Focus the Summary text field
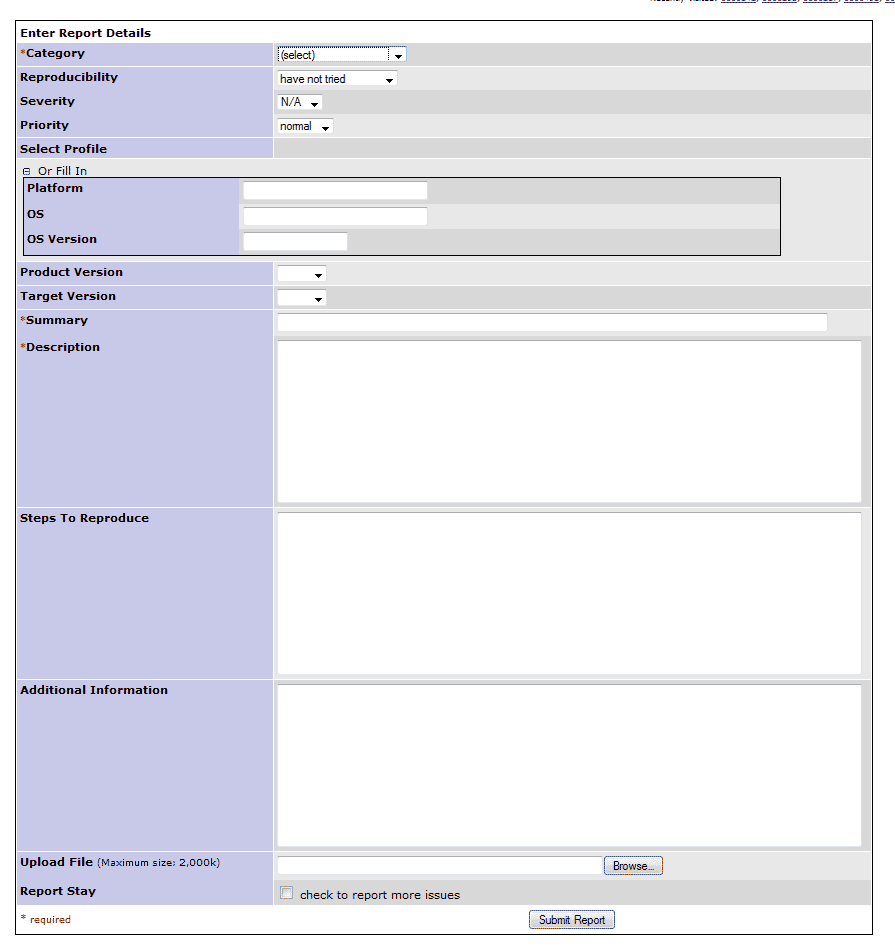The image size is (895, 950). point(552,322)
